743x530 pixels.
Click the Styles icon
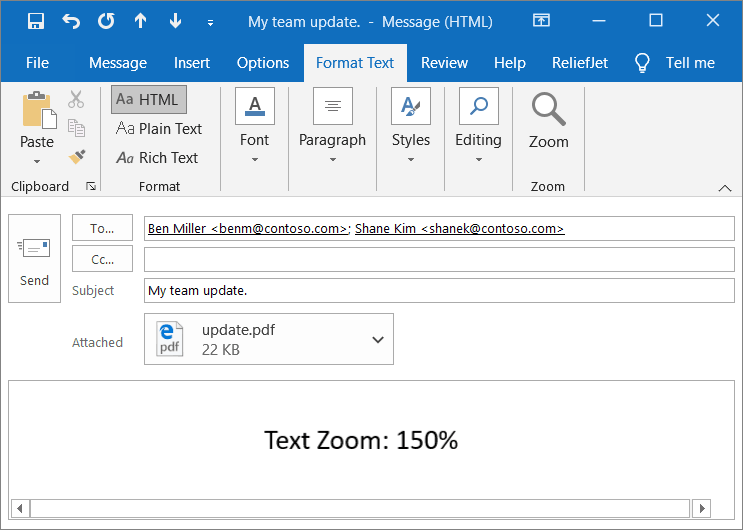click(411, 106)
